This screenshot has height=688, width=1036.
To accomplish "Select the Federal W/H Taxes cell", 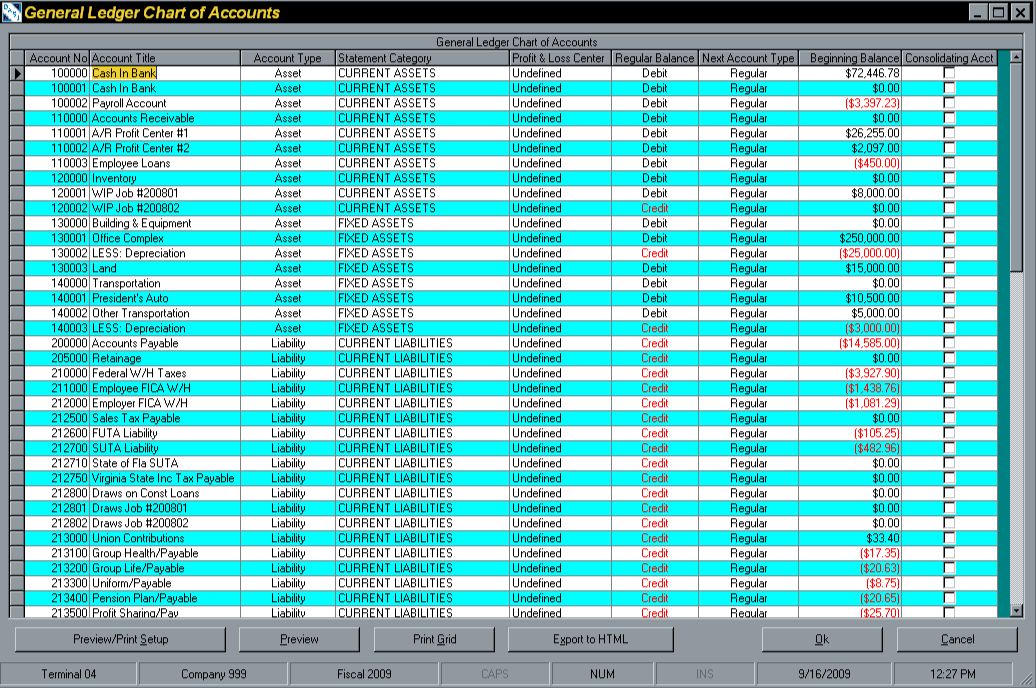I will coord(165,373).
